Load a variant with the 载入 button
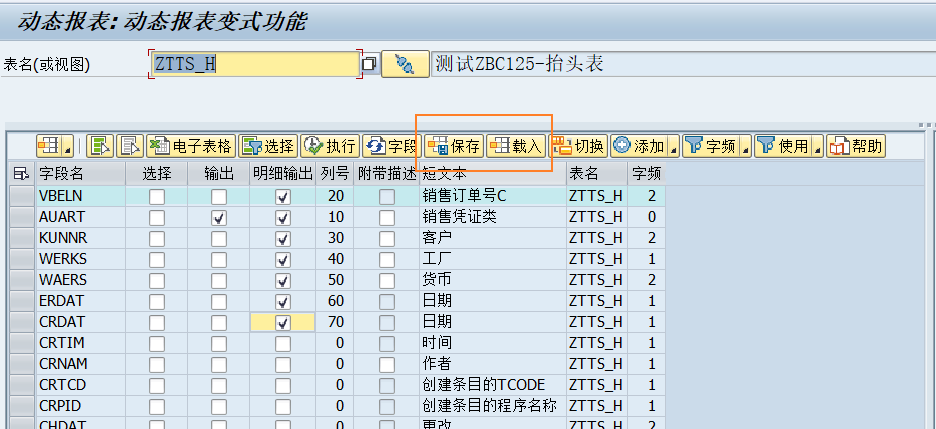936x429 pixels. pos(516,146)
